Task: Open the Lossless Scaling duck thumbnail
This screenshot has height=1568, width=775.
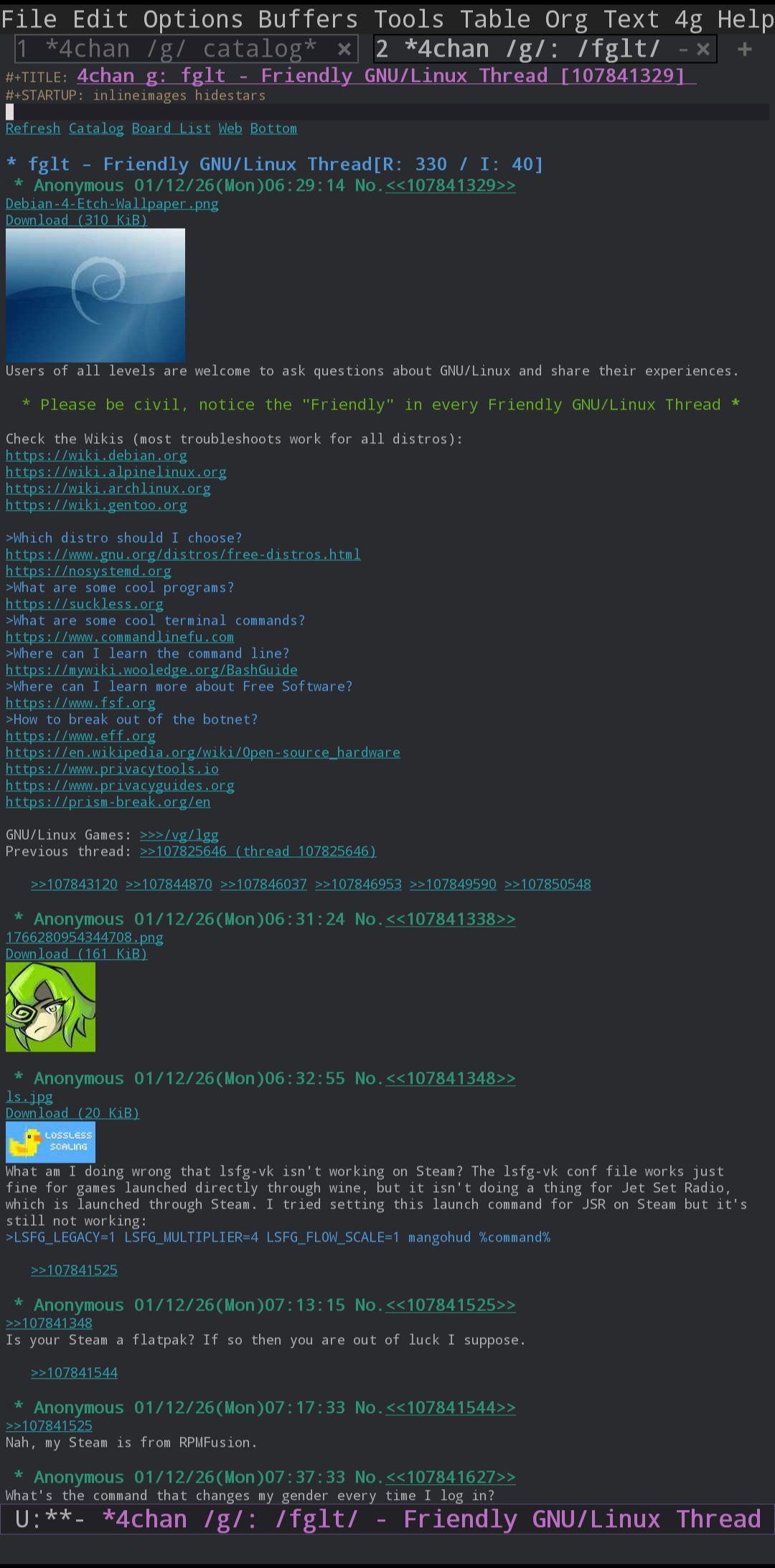Action: point(50,1142)
